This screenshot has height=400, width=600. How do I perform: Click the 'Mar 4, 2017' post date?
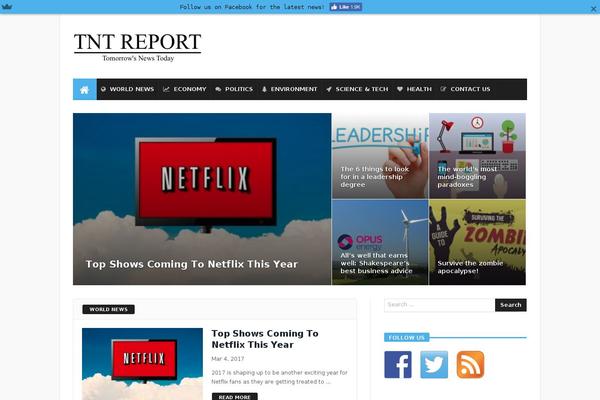228,359
